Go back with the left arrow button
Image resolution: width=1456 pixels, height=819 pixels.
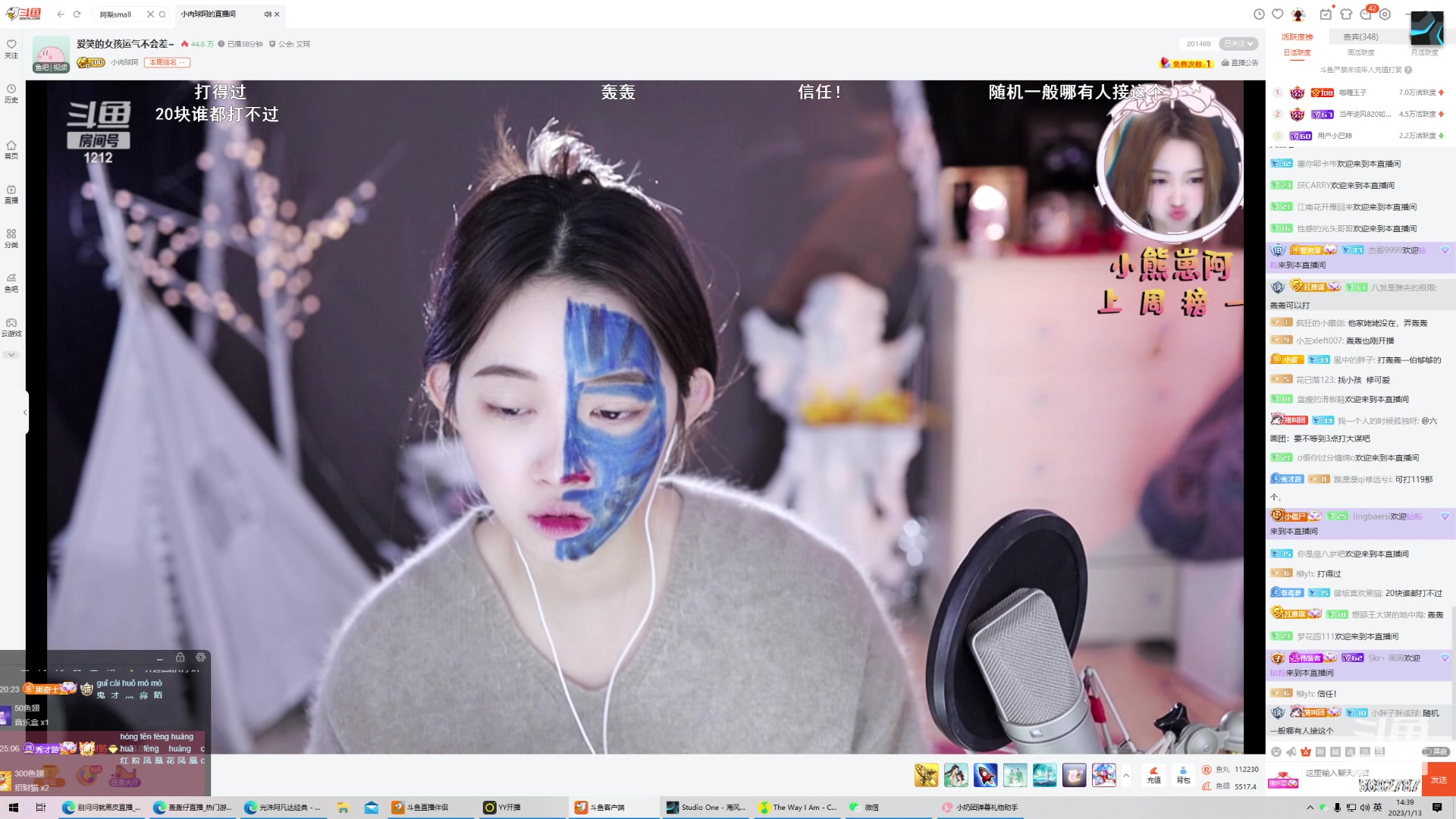point(61,14)
